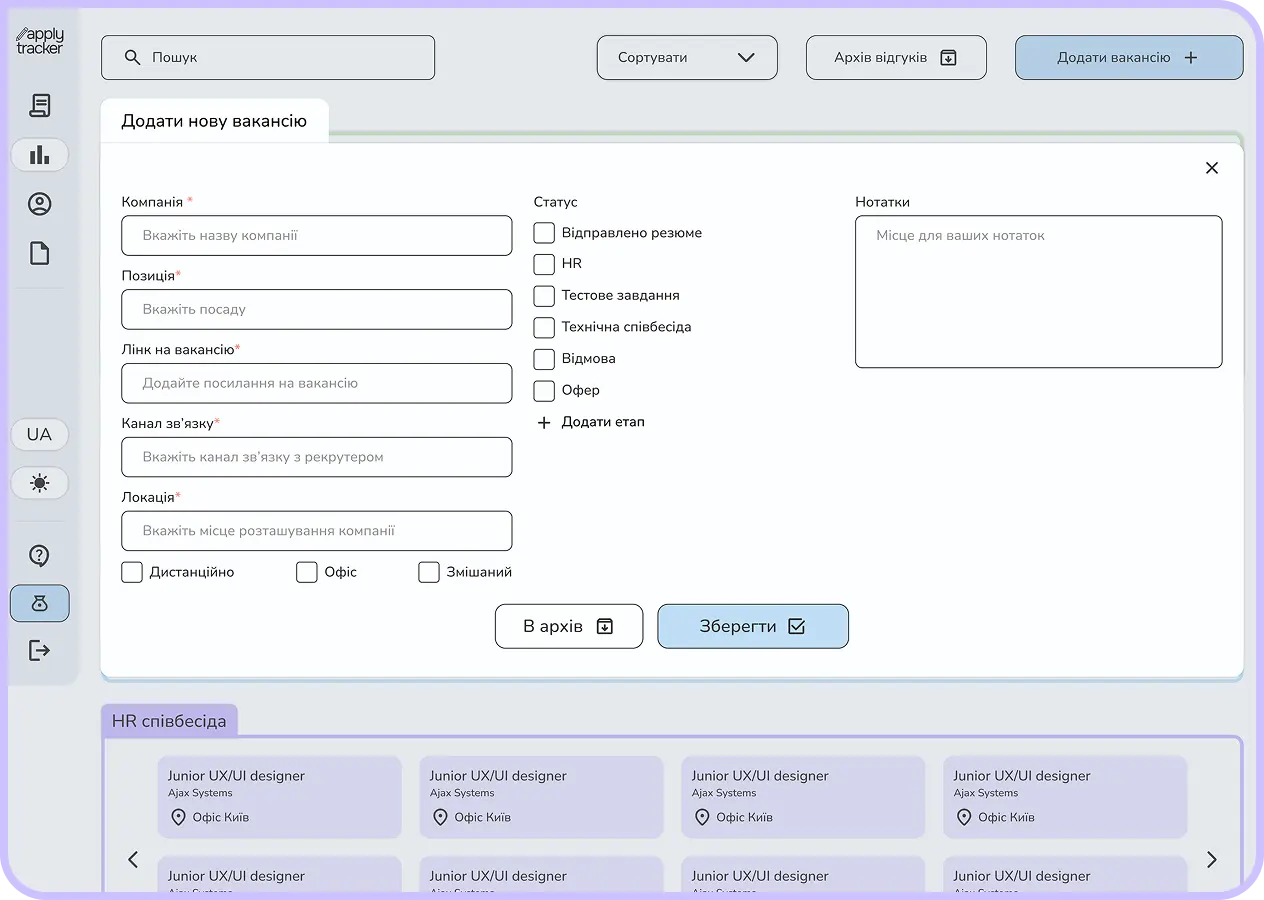Click the money bag donate icon
The width and height of the screenshot is (1264, 900).
point(40,604)
